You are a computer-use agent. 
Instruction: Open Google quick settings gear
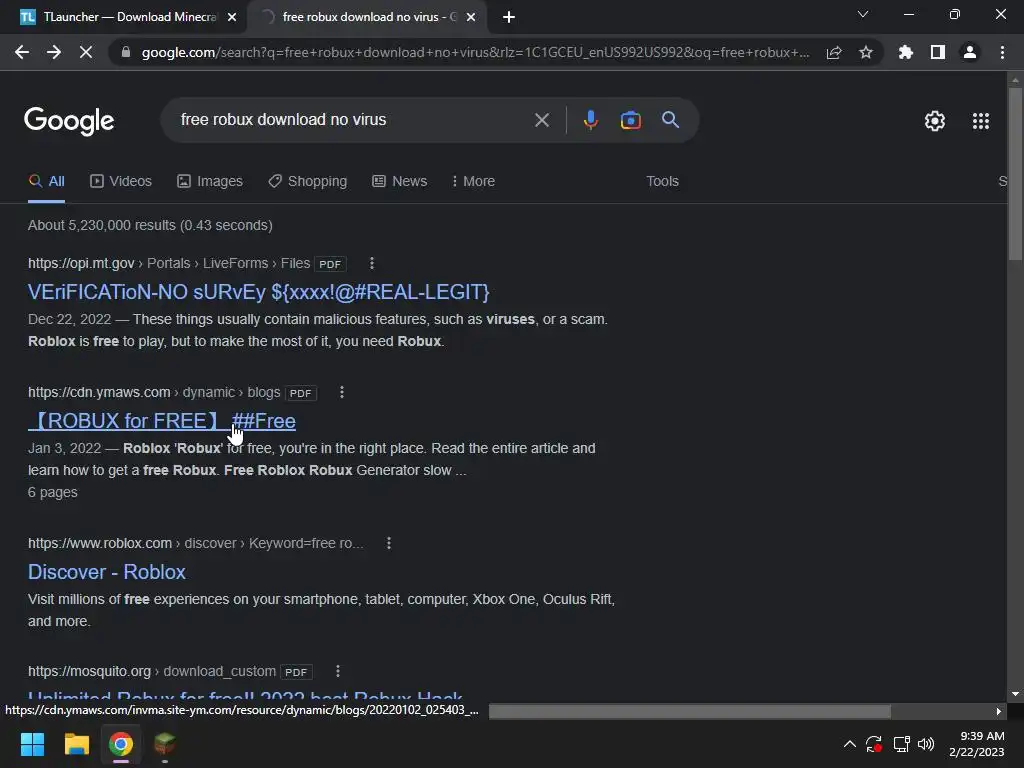(935, 121)
